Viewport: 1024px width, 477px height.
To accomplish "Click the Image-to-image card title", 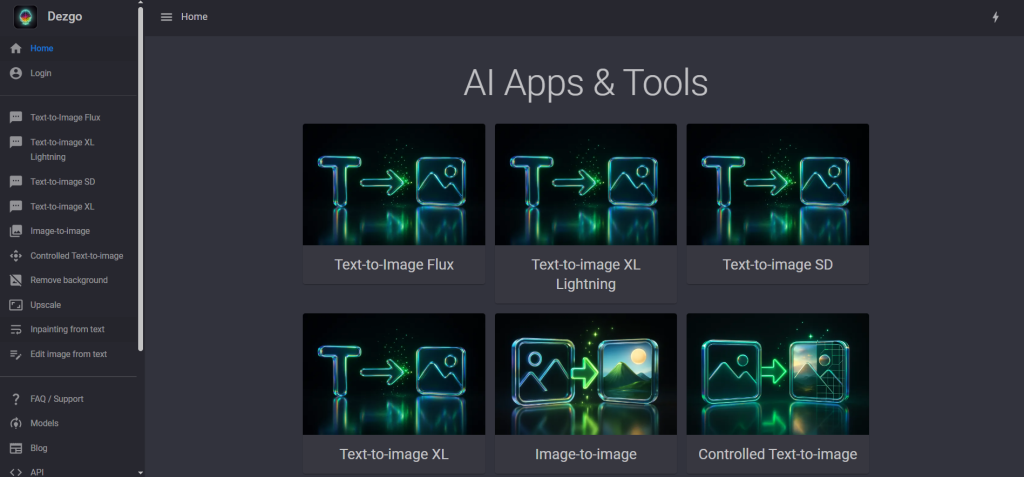I will point(586,454).
